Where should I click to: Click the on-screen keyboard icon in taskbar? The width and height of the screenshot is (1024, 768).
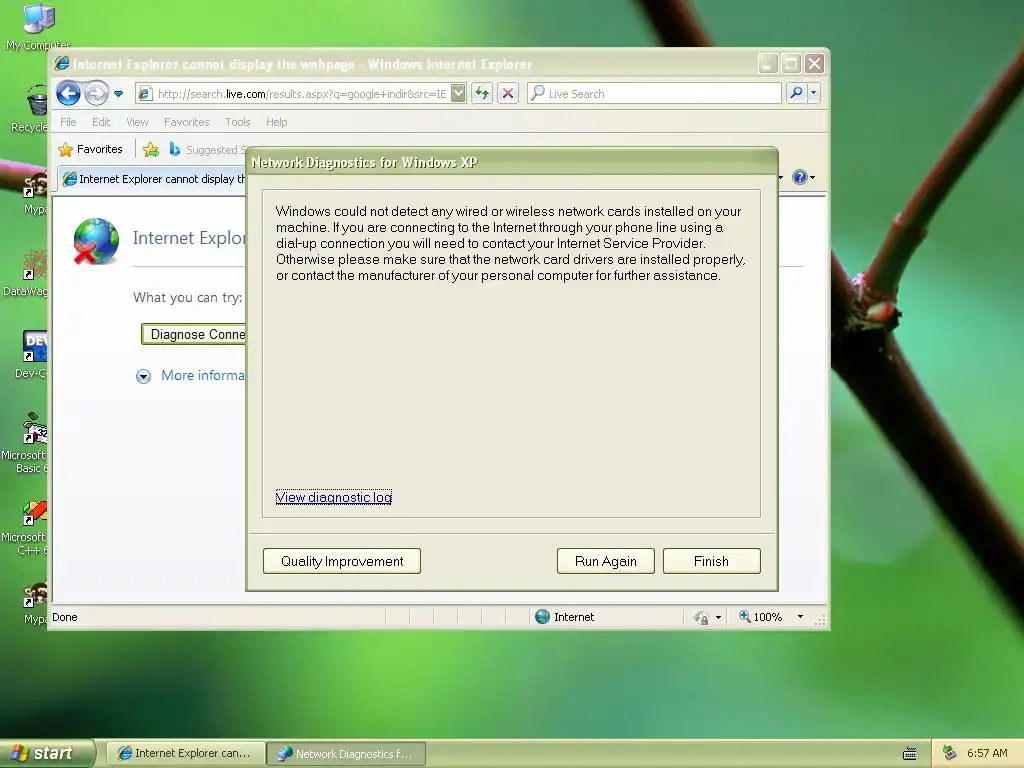click(910, 754)
